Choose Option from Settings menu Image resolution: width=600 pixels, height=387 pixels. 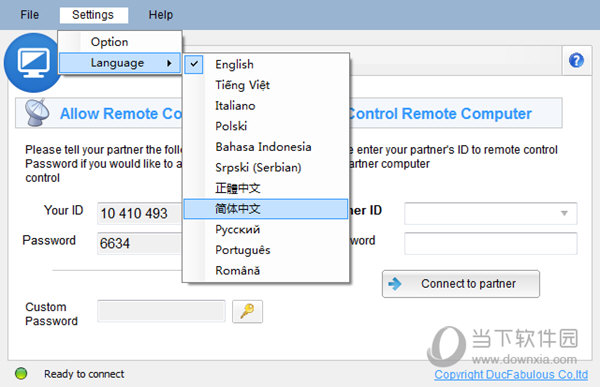(120, 42)
